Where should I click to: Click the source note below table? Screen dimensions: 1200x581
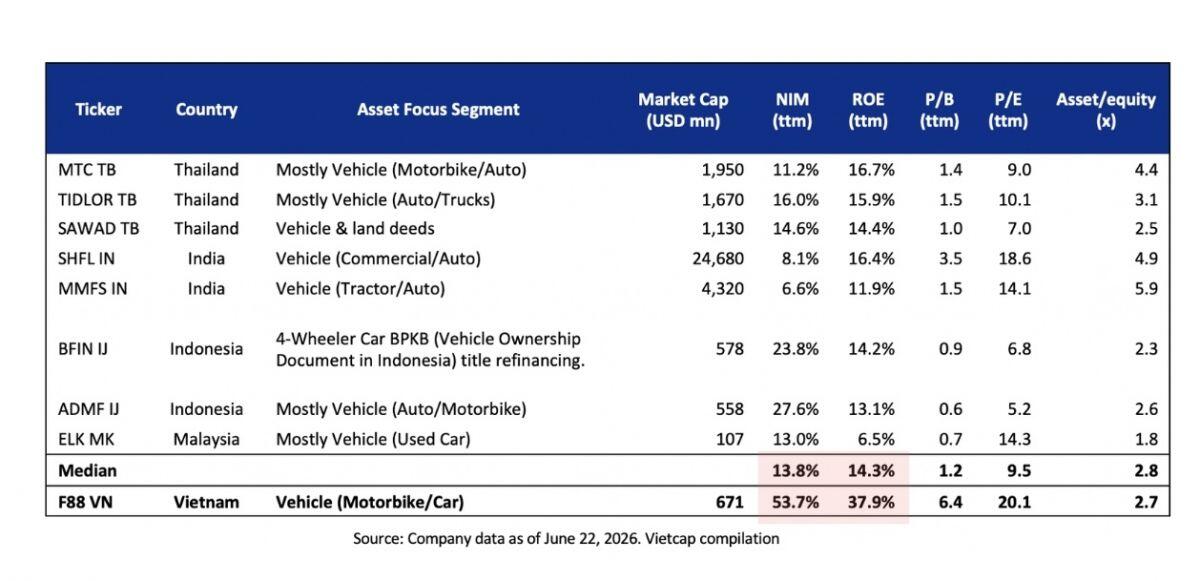566,538
